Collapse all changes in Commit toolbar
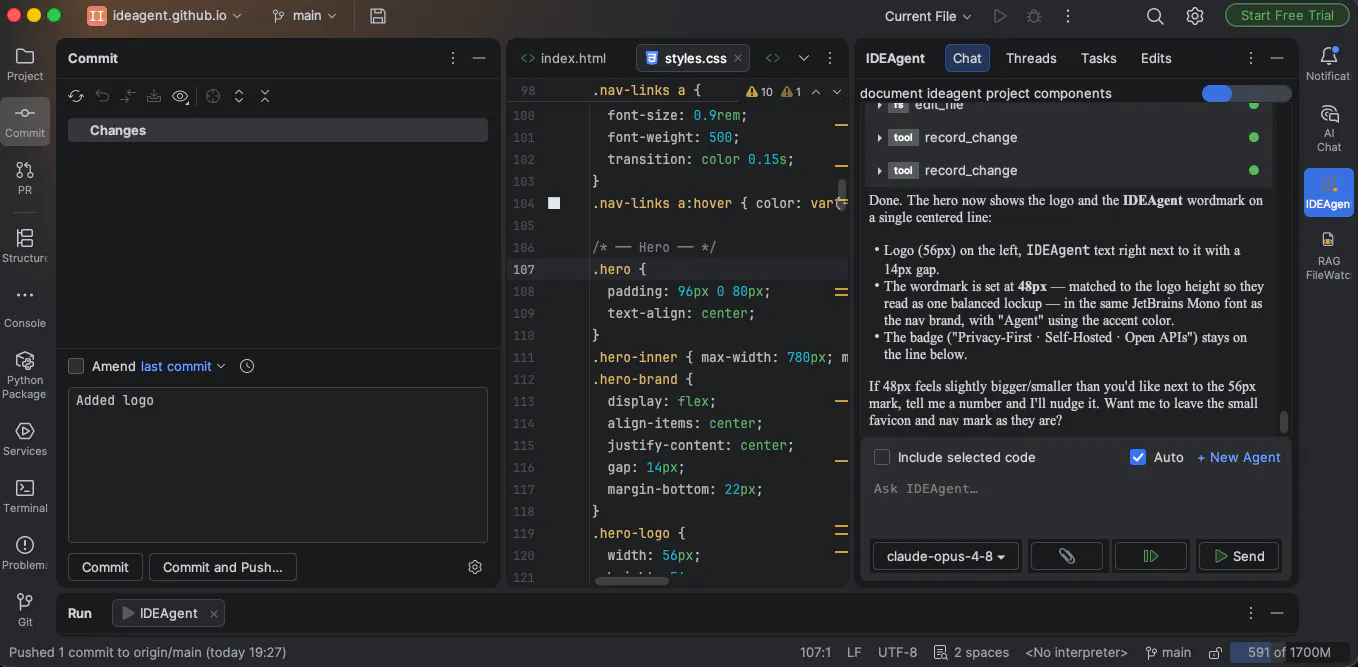The width and height of the screenshot is (1358, 667). point(265,96)
